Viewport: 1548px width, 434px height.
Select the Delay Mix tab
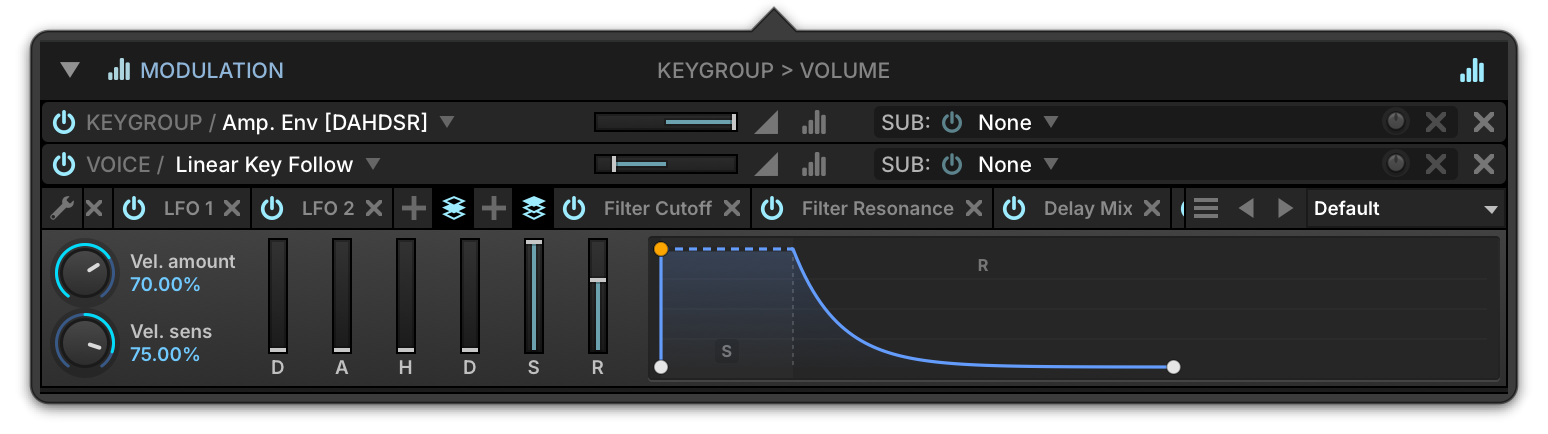1088,208
